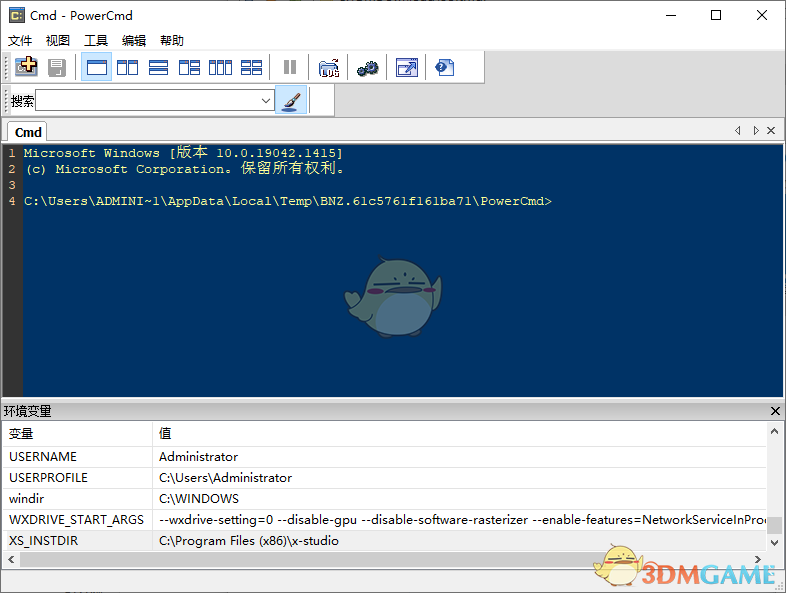The image size is (786, 593).
Task: Select the windir variable row
Action: click(x=385, y=499)
